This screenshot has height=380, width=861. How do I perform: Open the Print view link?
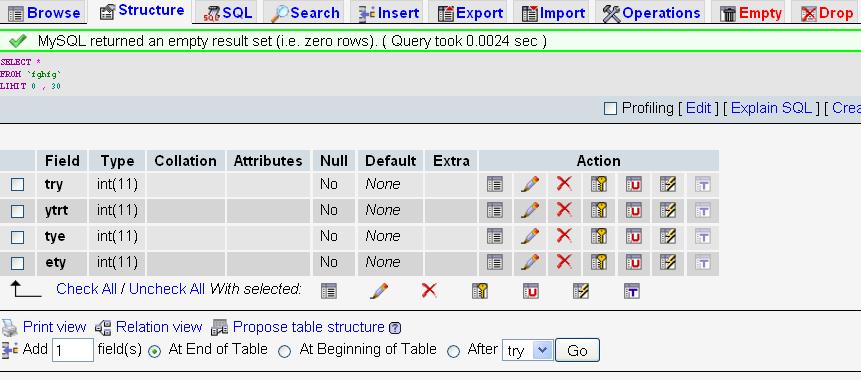(x=54, y=327)
